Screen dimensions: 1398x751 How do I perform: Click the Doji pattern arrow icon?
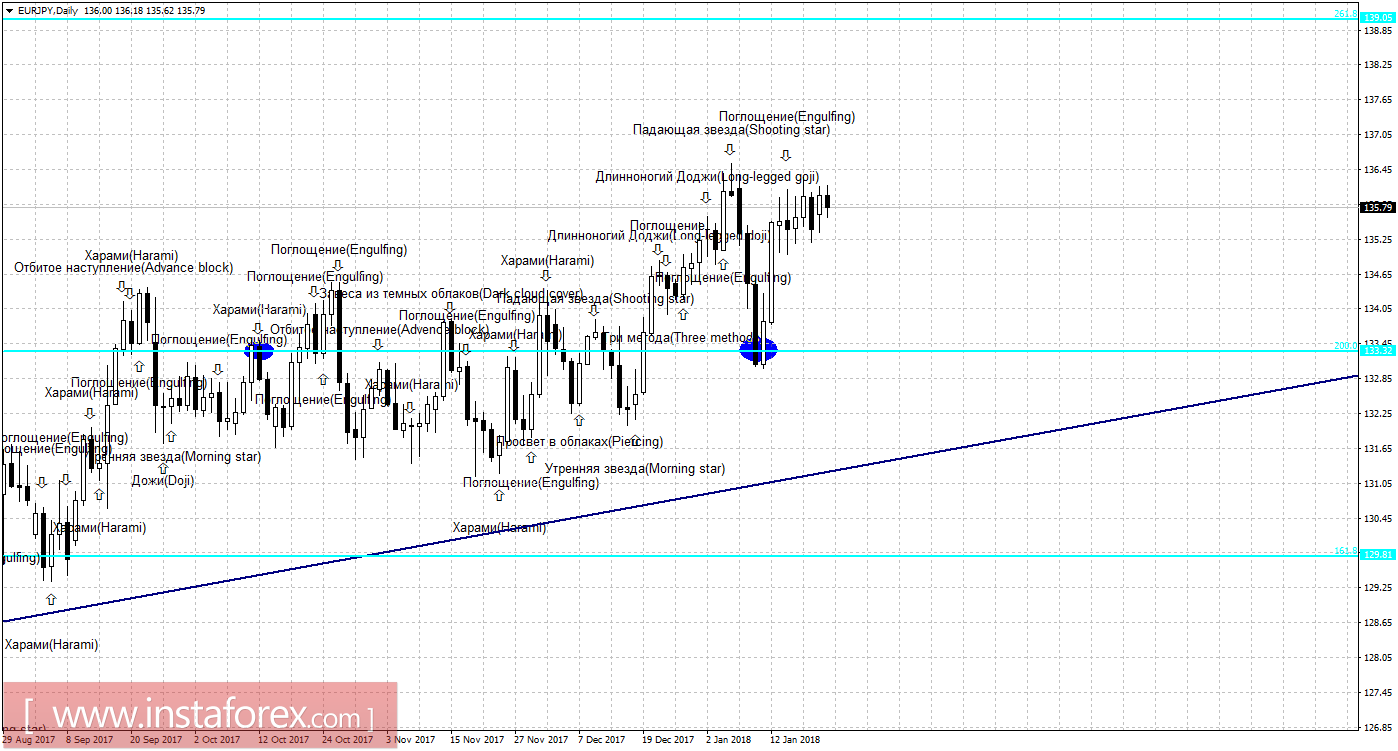click(x=162, y=467)
